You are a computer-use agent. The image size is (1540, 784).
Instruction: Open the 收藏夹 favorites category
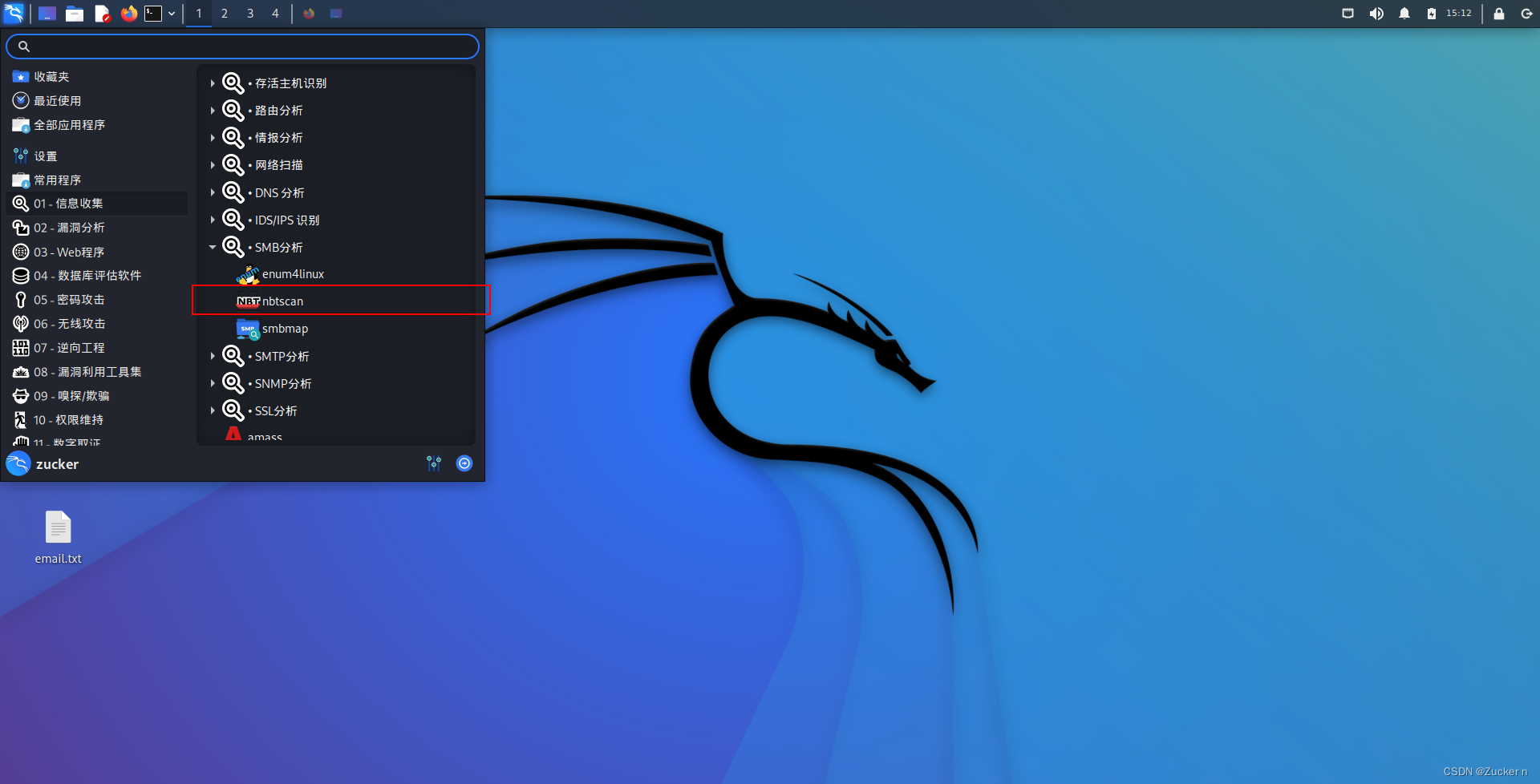coord(97,77)
